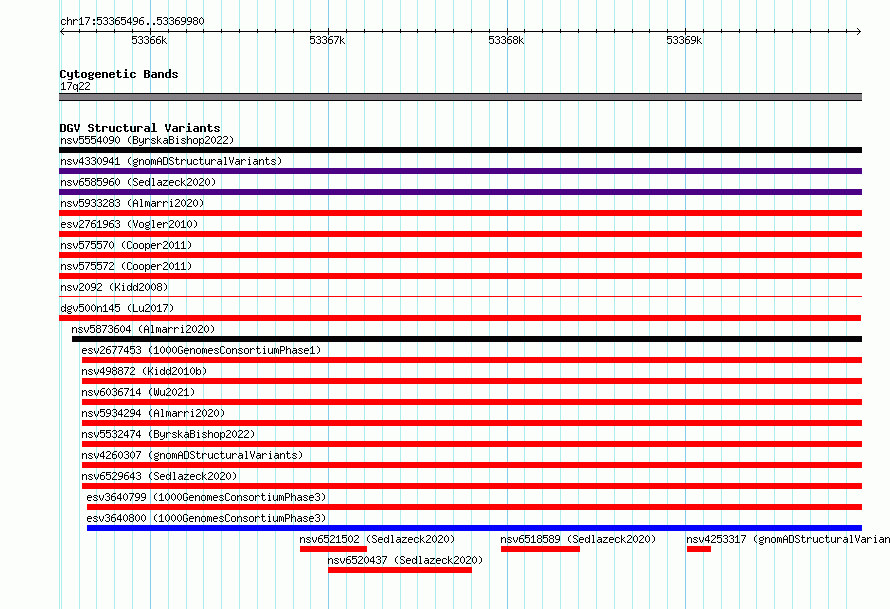The image size is (890, 609).
Task: Select nsv498872 (Kidd2010b) label
Action: click(x=144, y=371)
